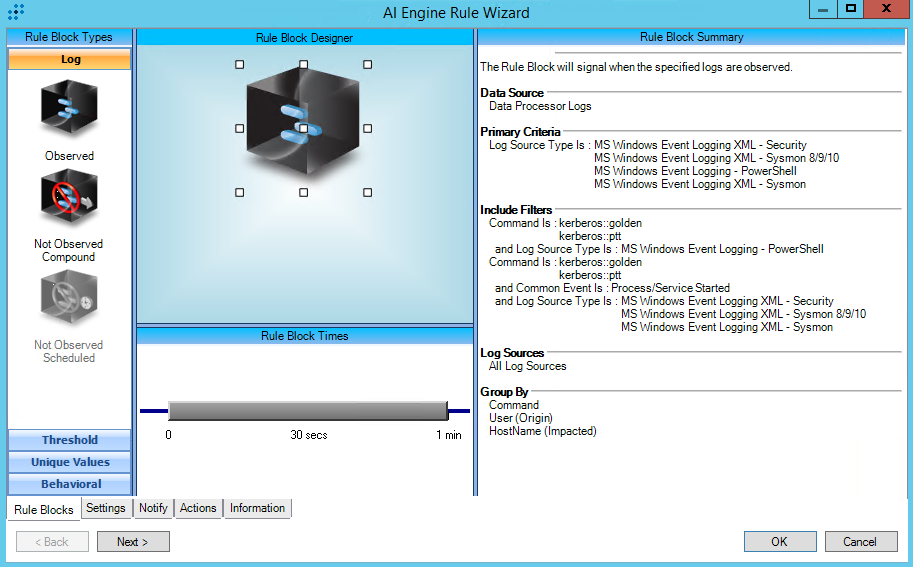The image size is (913, 567).
Task: Click the app logo in the title bar
Action: coord(15,13)
